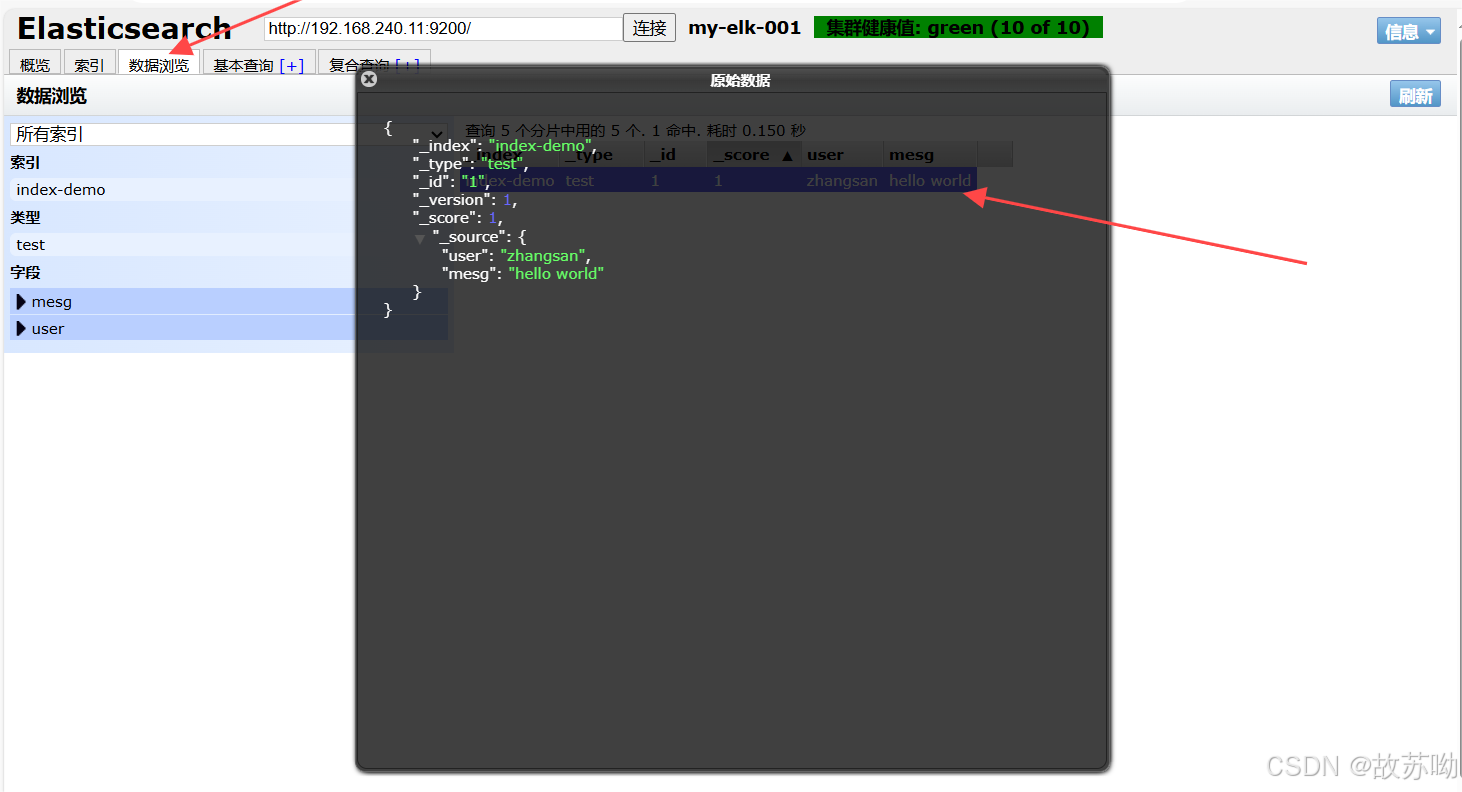Click the "_index" key in the JSON
The height and width of the screenshot is (792, 1462).
coord(445,146)
